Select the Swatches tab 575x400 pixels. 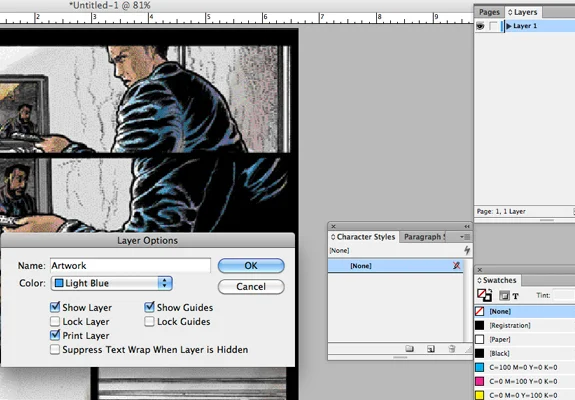point(499,280)
